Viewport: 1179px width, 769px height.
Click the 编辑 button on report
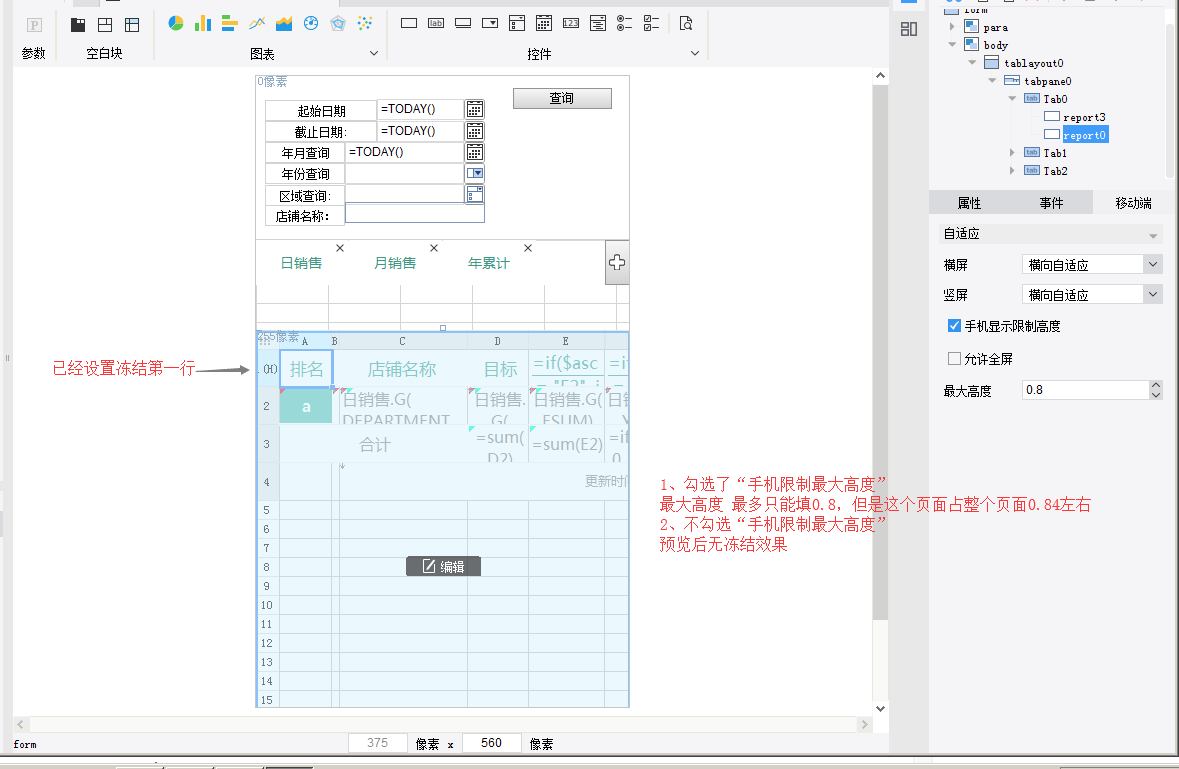click(x=443, y=567)
